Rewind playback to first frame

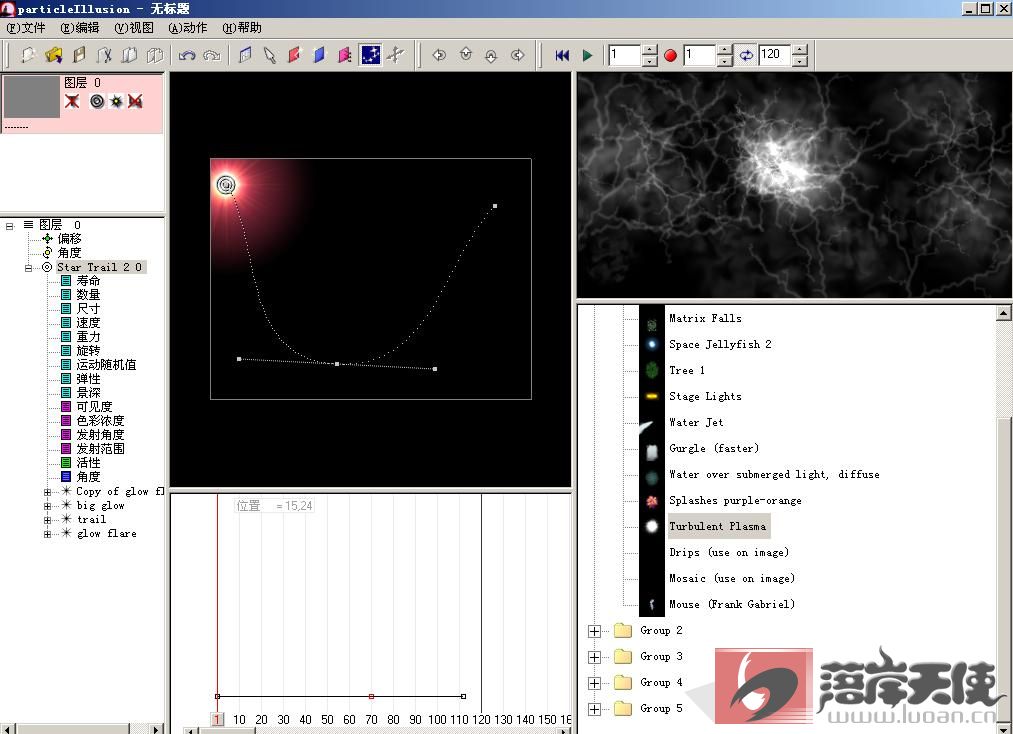pos(562,56)
